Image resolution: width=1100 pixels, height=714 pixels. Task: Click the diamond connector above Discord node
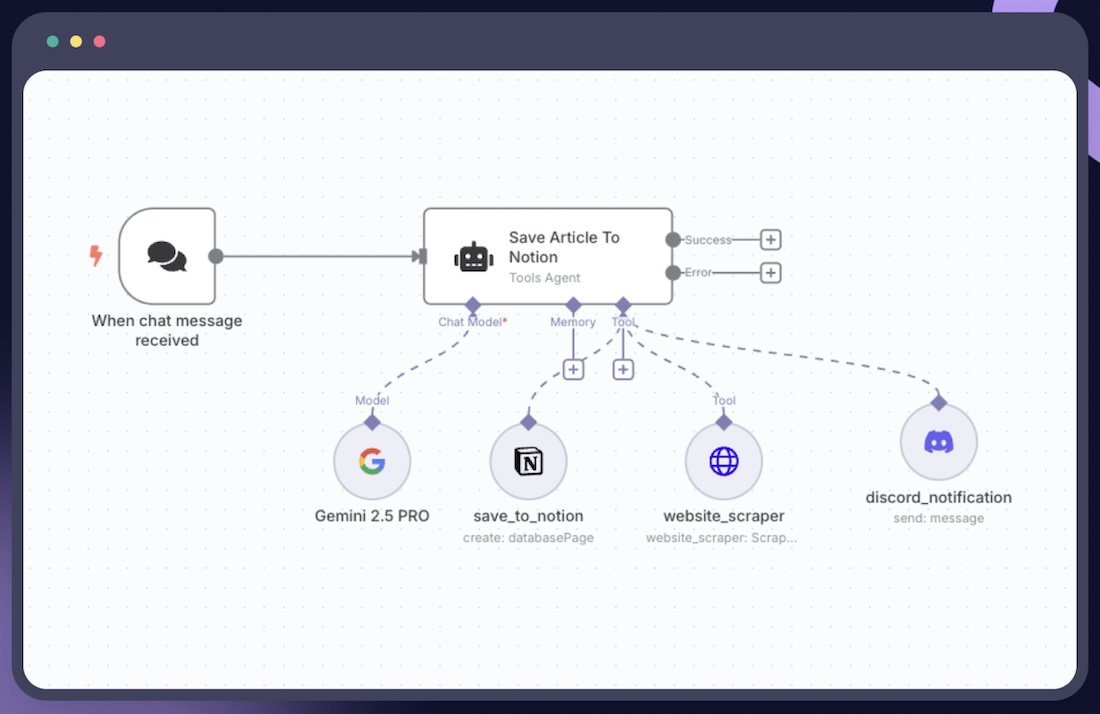click(x=938, y=402)
